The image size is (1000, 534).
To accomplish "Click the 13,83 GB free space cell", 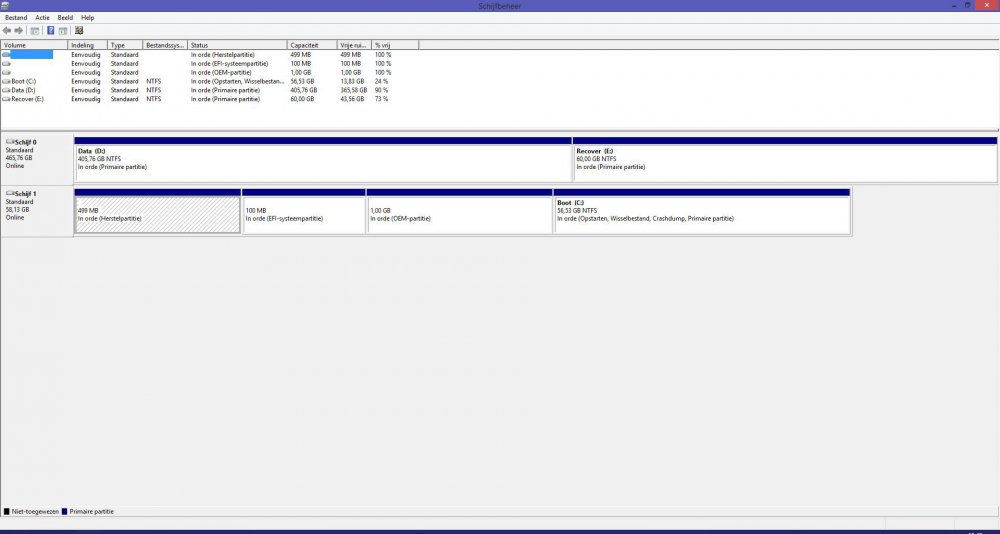I will [x=352, y=82].
